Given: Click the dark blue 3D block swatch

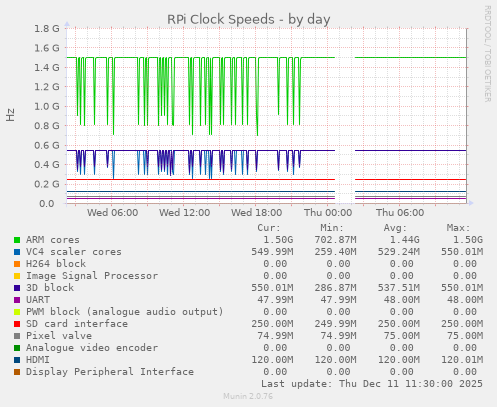Looking at the screenshot, I should [x=17, y=288].
